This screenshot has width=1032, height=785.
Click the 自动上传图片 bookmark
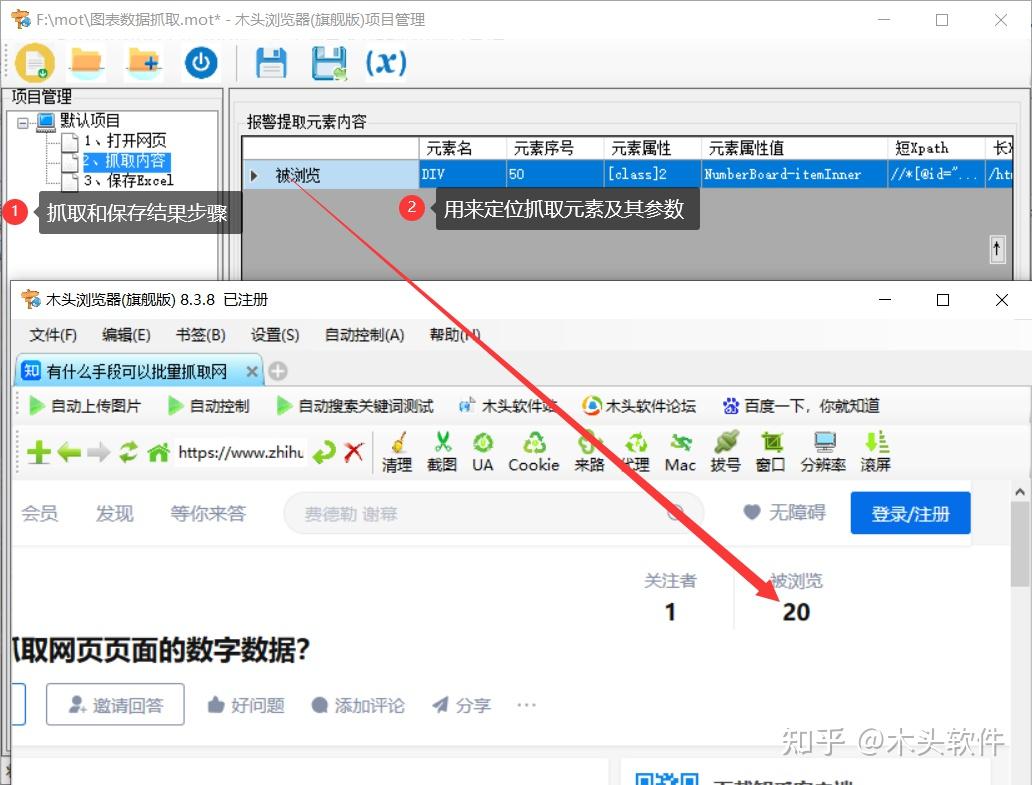click(x=84, y=406)
